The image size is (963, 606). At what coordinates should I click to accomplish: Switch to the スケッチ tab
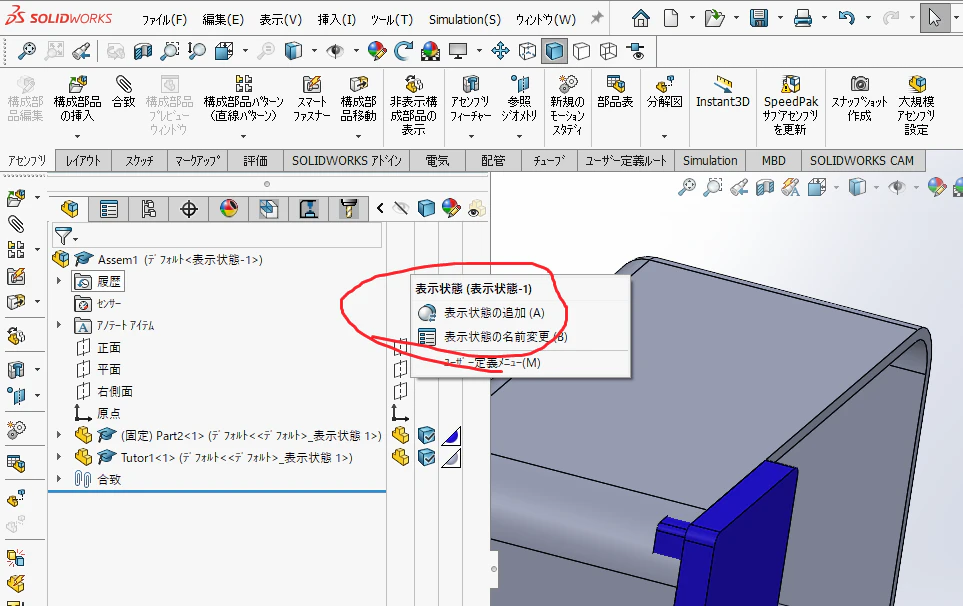point(139,161)
